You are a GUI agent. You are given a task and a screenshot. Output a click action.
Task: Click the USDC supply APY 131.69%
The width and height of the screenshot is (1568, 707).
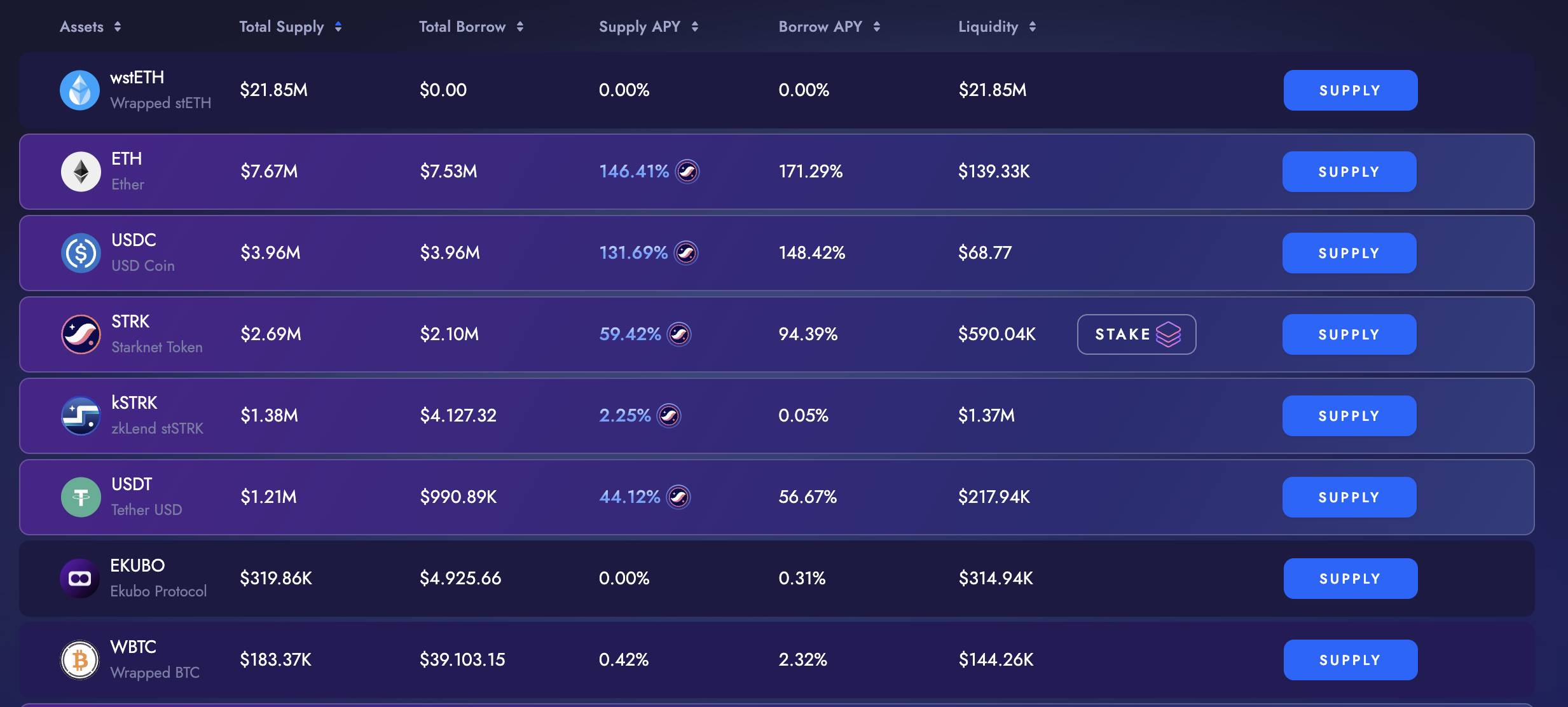(x=633, y=253)
